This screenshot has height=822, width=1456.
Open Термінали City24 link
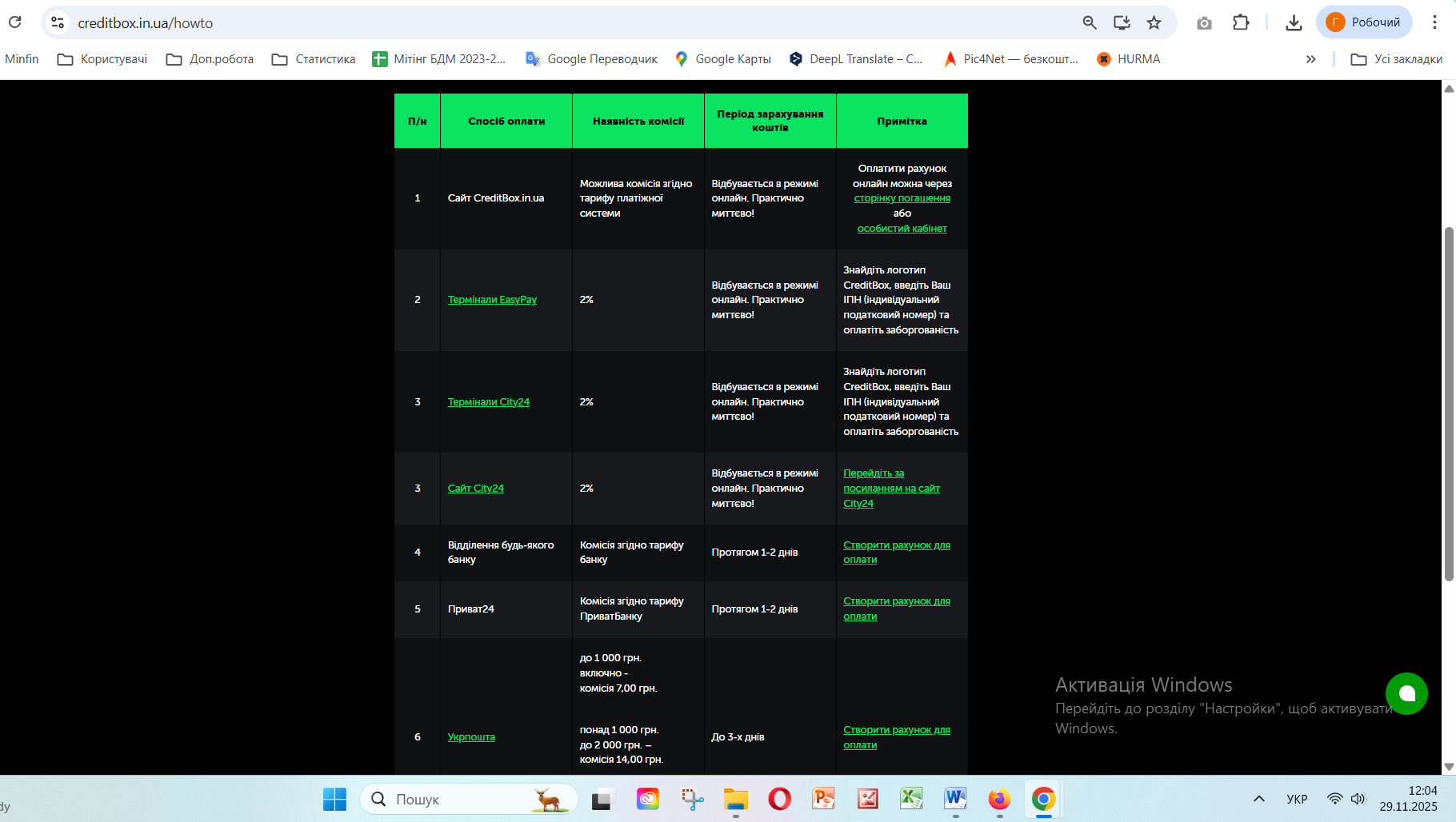tap(488, 402)
